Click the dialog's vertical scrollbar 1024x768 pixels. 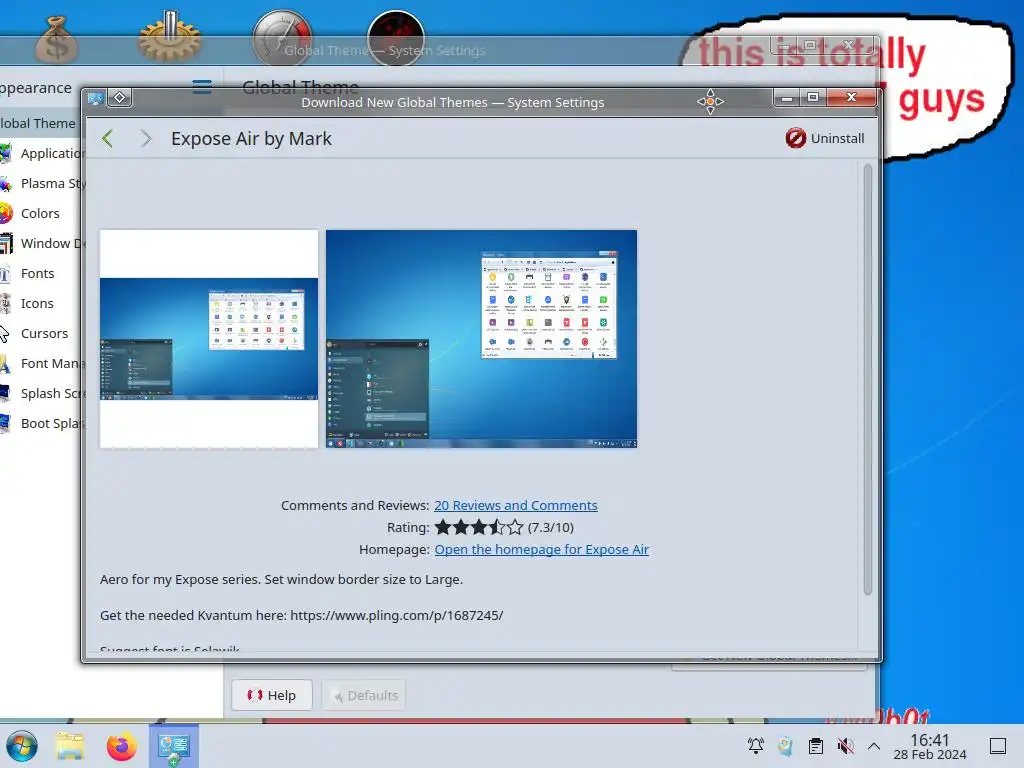pyautogui.click(x=867, y=379)
